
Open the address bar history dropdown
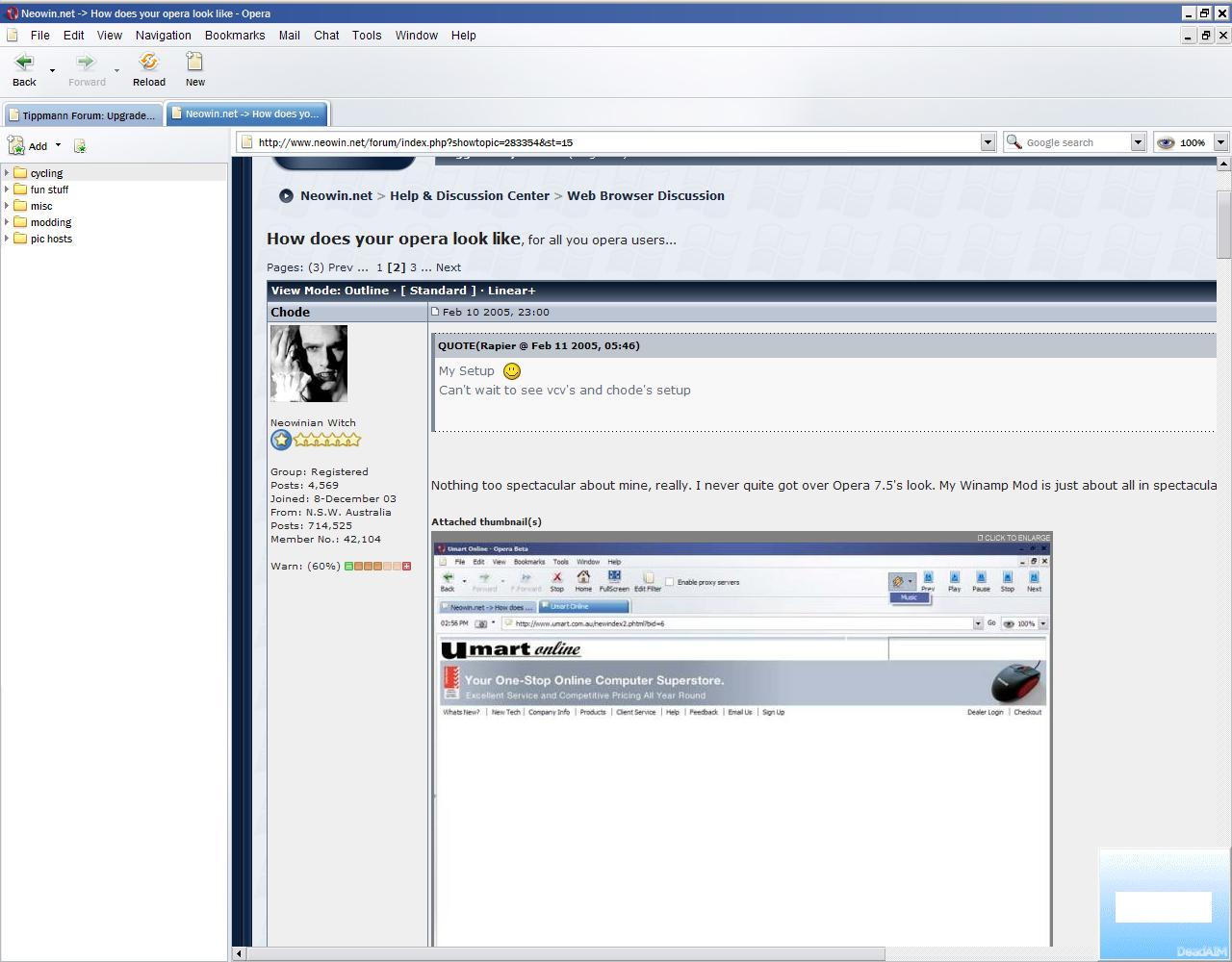[x=987, y=142]
